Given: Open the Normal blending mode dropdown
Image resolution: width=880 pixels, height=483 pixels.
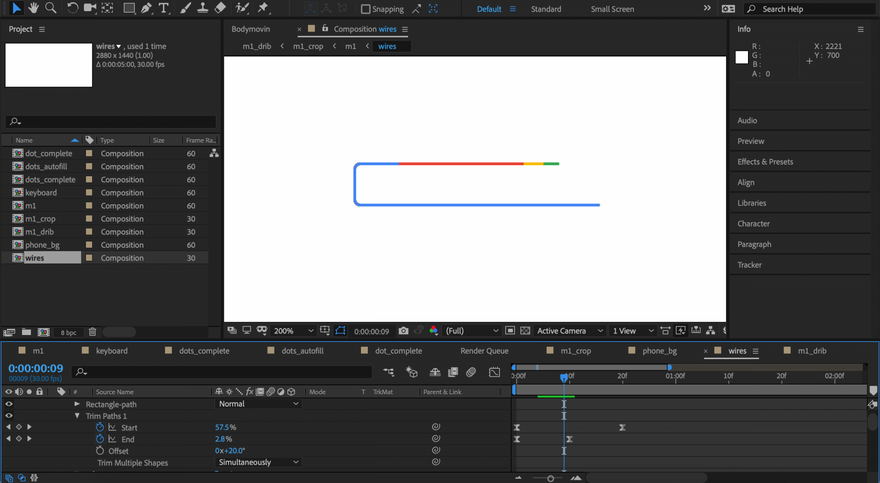Looking at the screenshot, I should click(258, 404).
